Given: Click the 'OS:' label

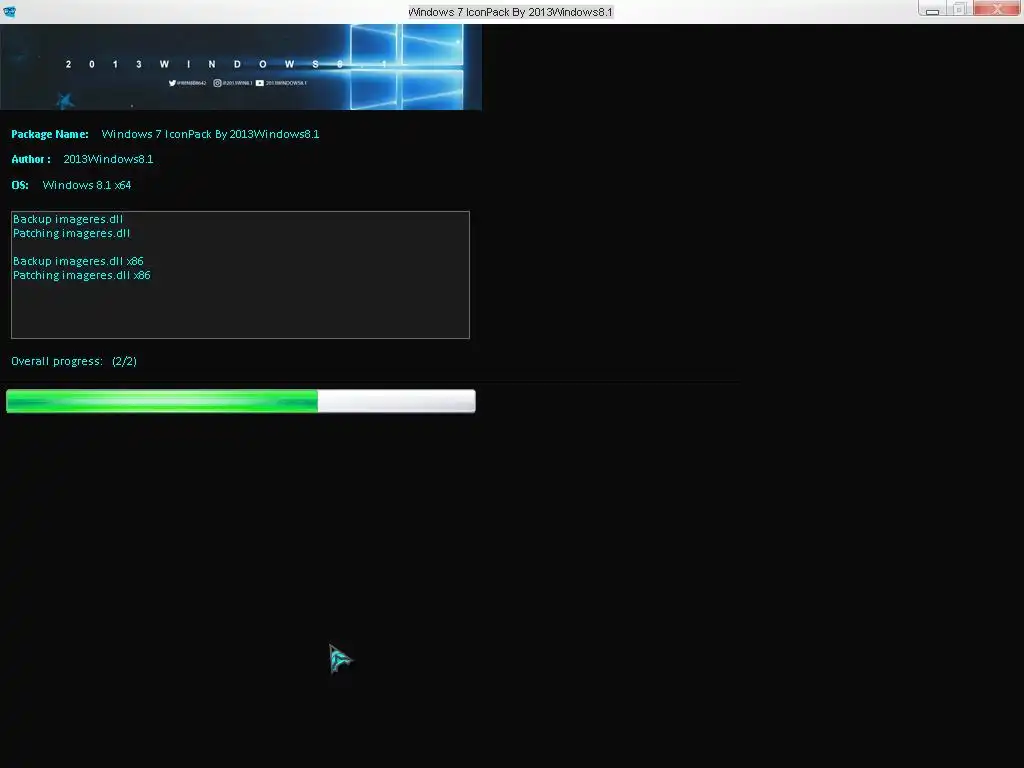Looking at the screenshot, I should (20, 185).
